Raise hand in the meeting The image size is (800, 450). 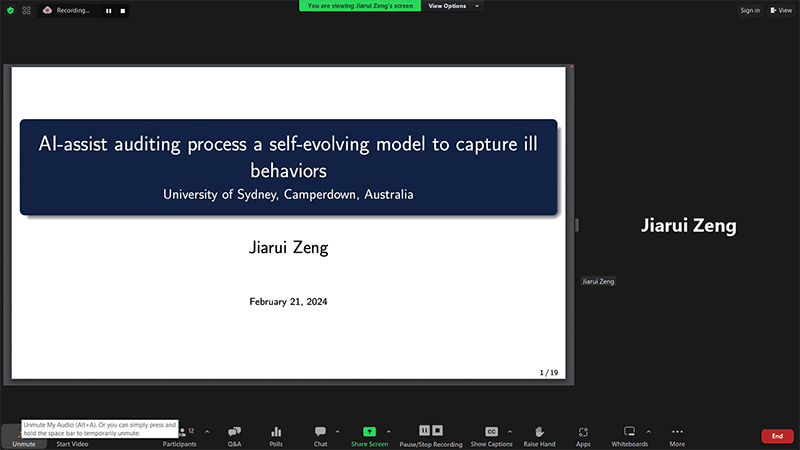(x=539, y=435)
